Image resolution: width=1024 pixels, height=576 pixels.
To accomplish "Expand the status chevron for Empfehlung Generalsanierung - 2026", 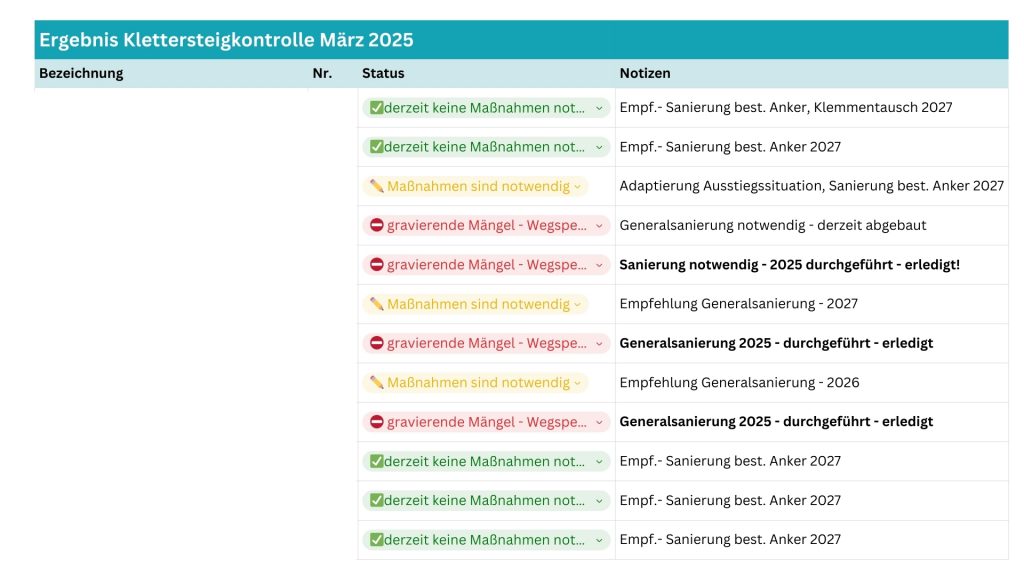I will pos(578,383).
